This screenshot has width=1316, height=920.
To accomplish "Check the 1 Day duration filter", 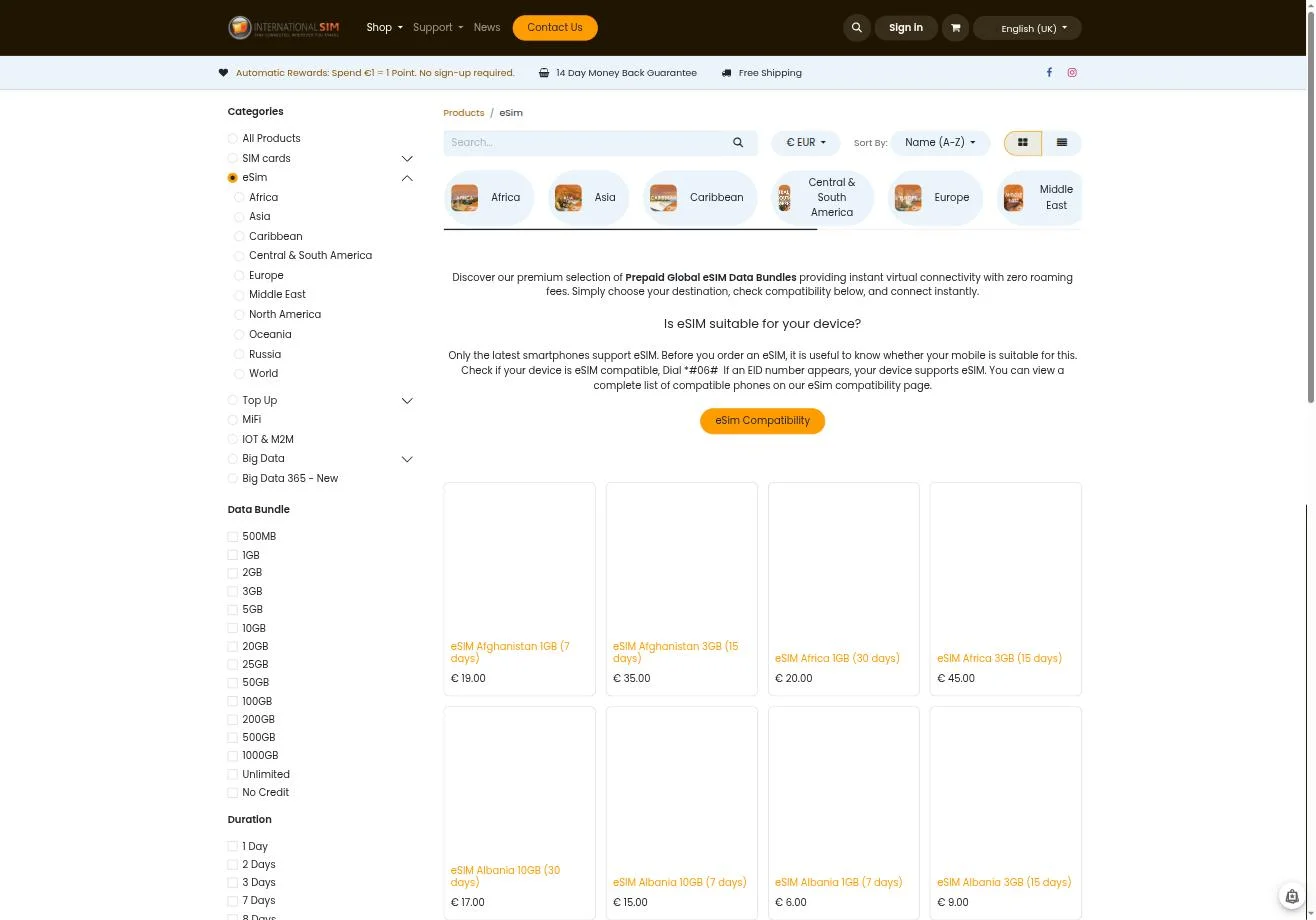I will (x=233, y=847).
